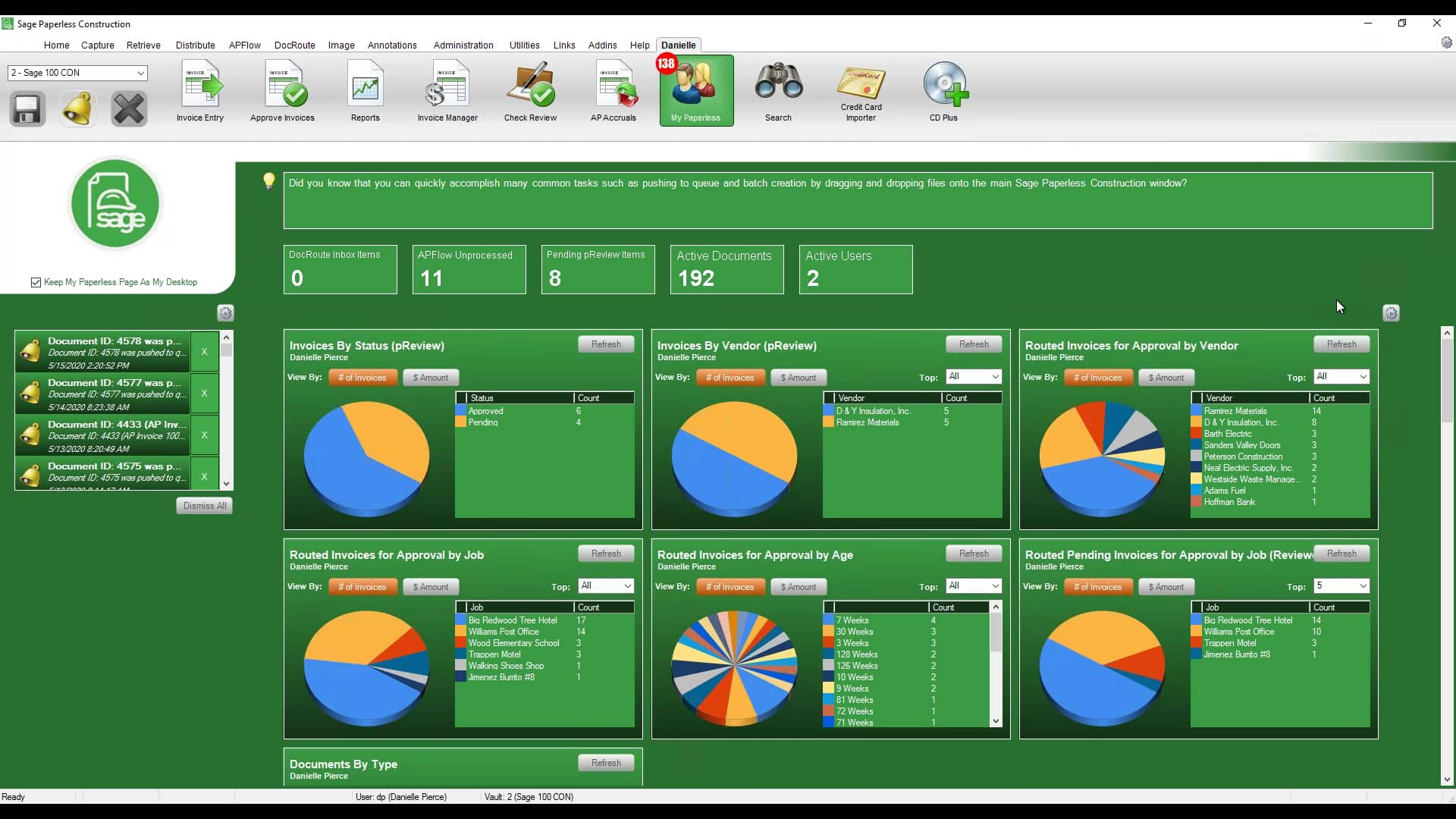Screen dimensions: 1456x819
Task: Dismiss the Document ID 4578 notification
Action: point(203,351)
